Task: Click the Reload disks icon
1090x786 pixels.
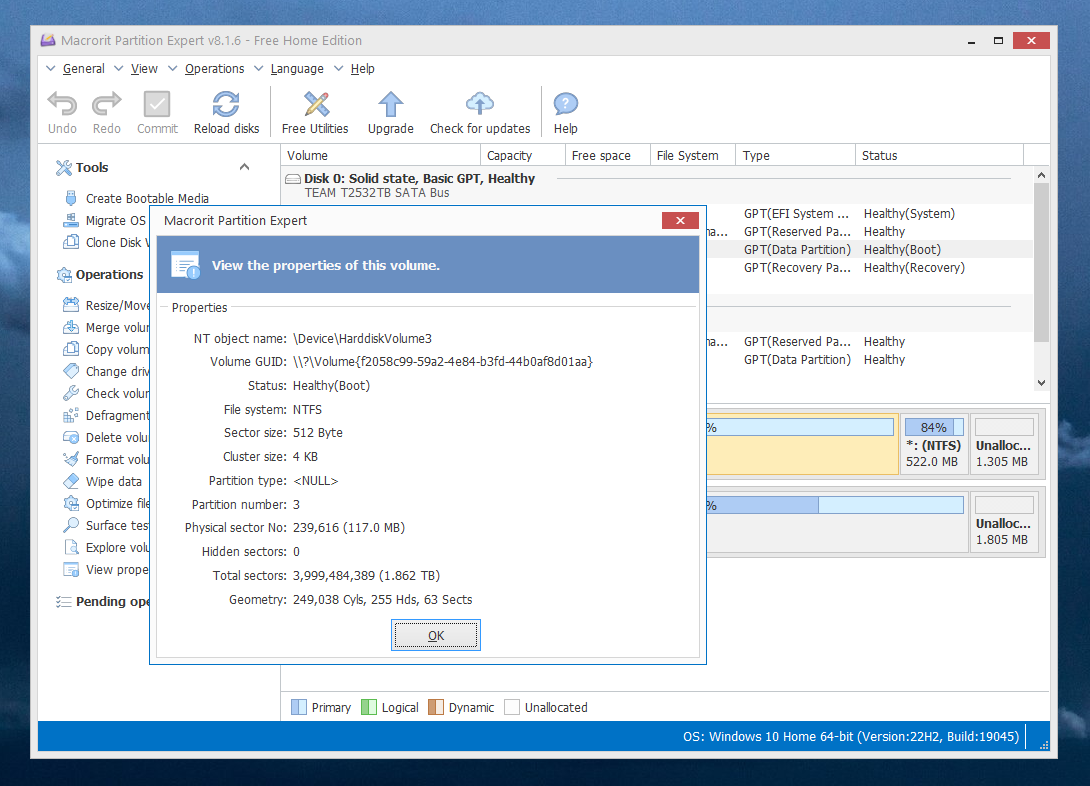Action: point(226,104)
